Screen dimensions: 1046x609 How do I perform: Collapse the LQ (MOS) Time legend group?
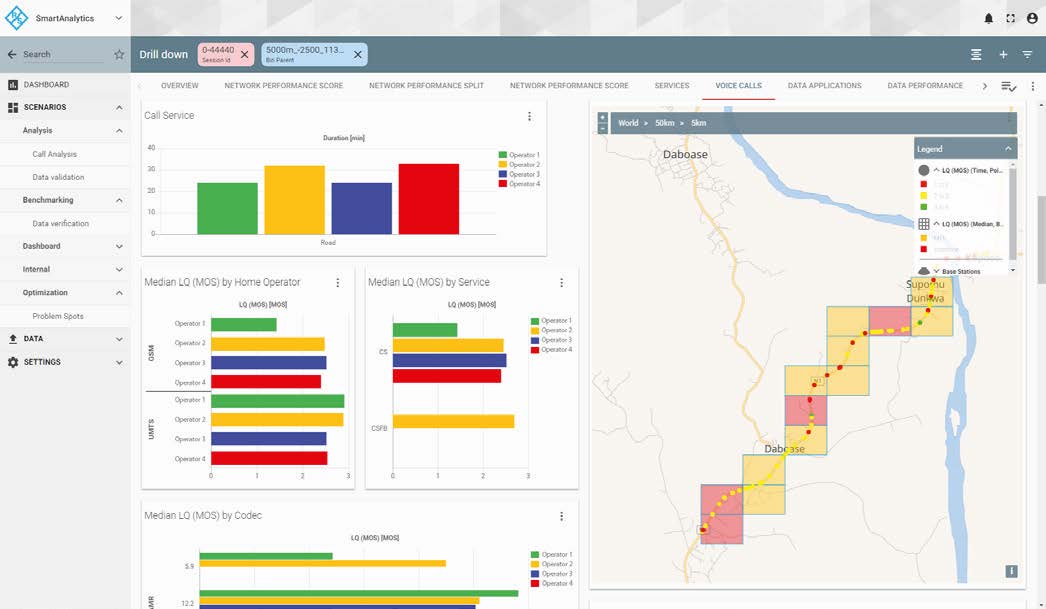pyautogui.click(x=936, y=170)
